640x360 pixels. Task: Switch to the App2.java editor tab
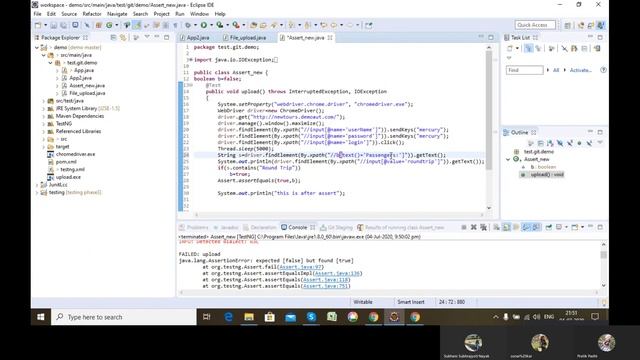coord(195,38)
